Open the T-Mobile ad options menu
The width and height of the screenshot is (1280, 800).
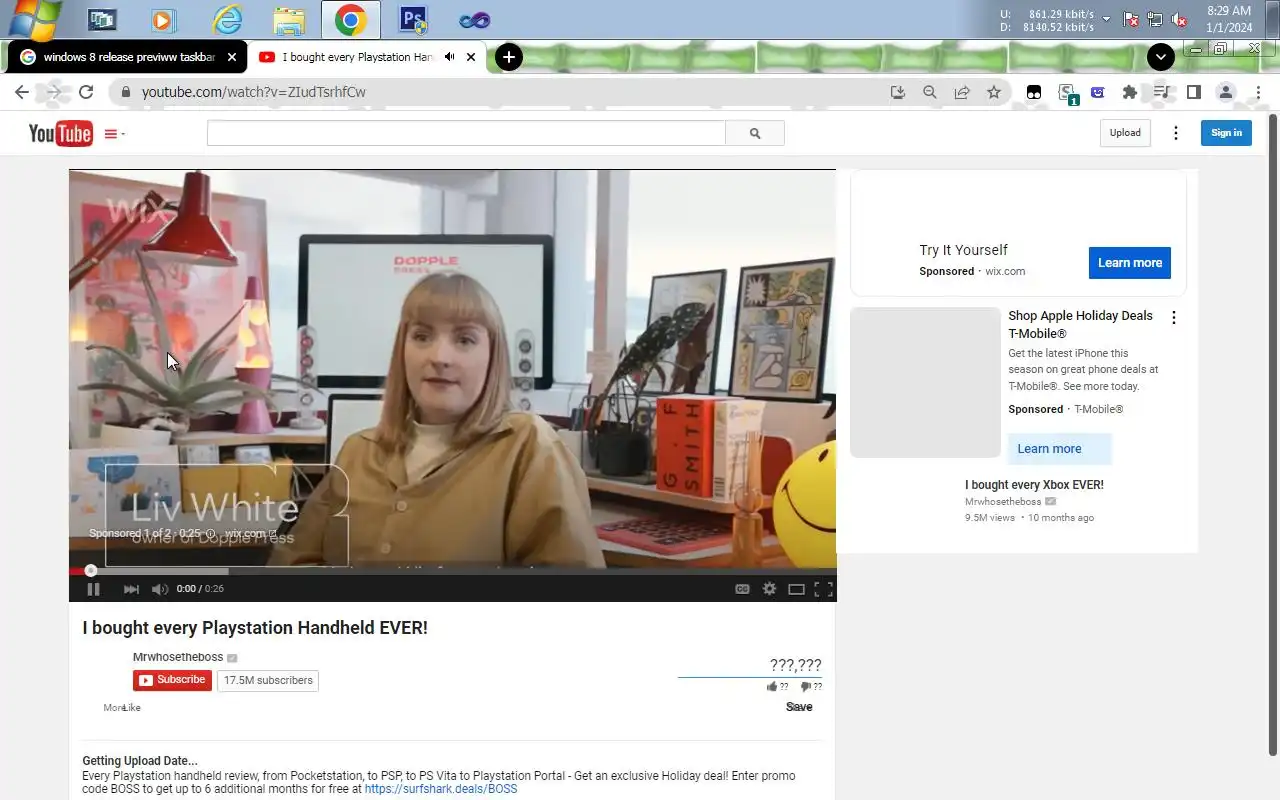tap(1174, 318)
